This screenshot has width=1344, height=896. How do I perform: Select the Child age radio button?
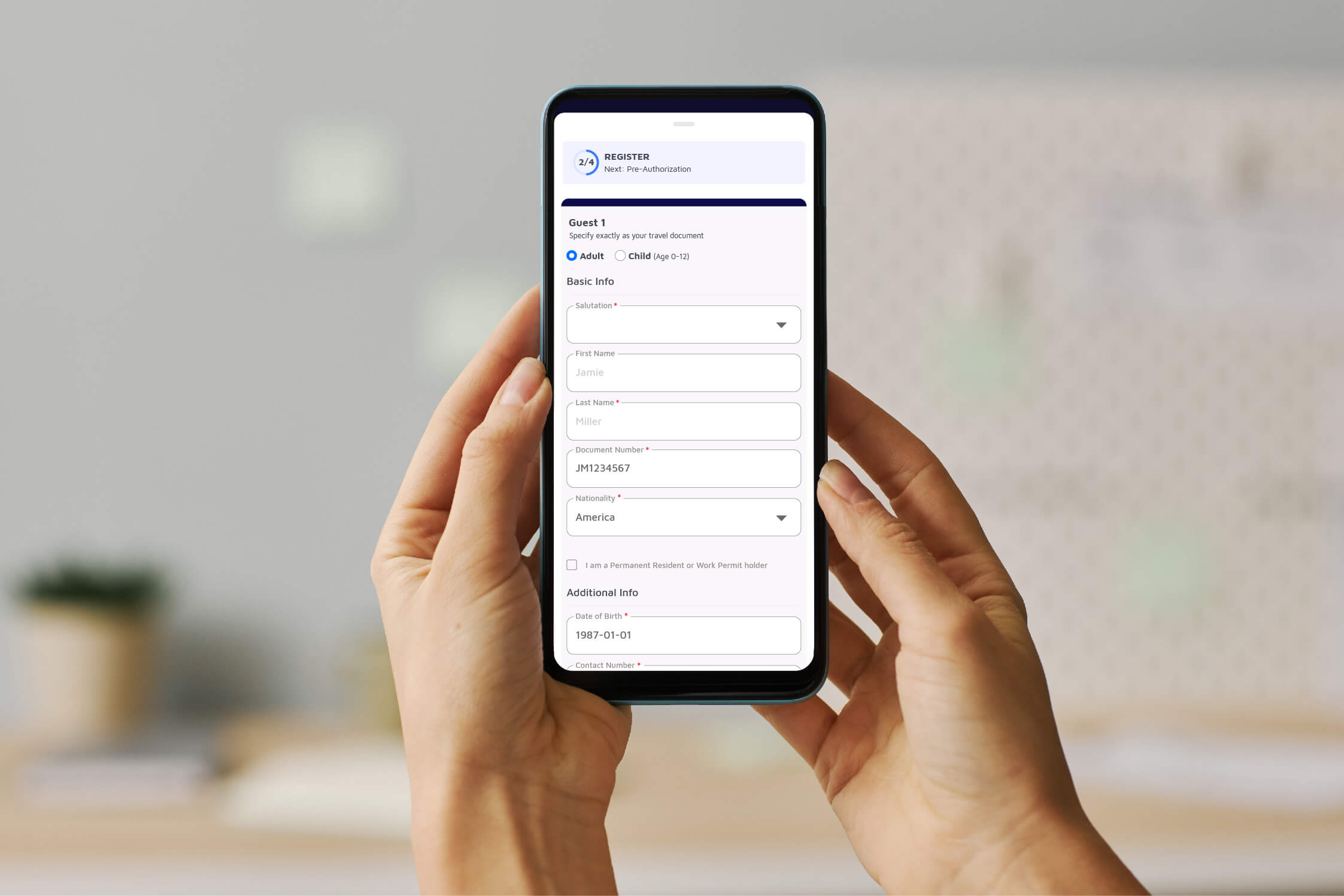[620, 256]
